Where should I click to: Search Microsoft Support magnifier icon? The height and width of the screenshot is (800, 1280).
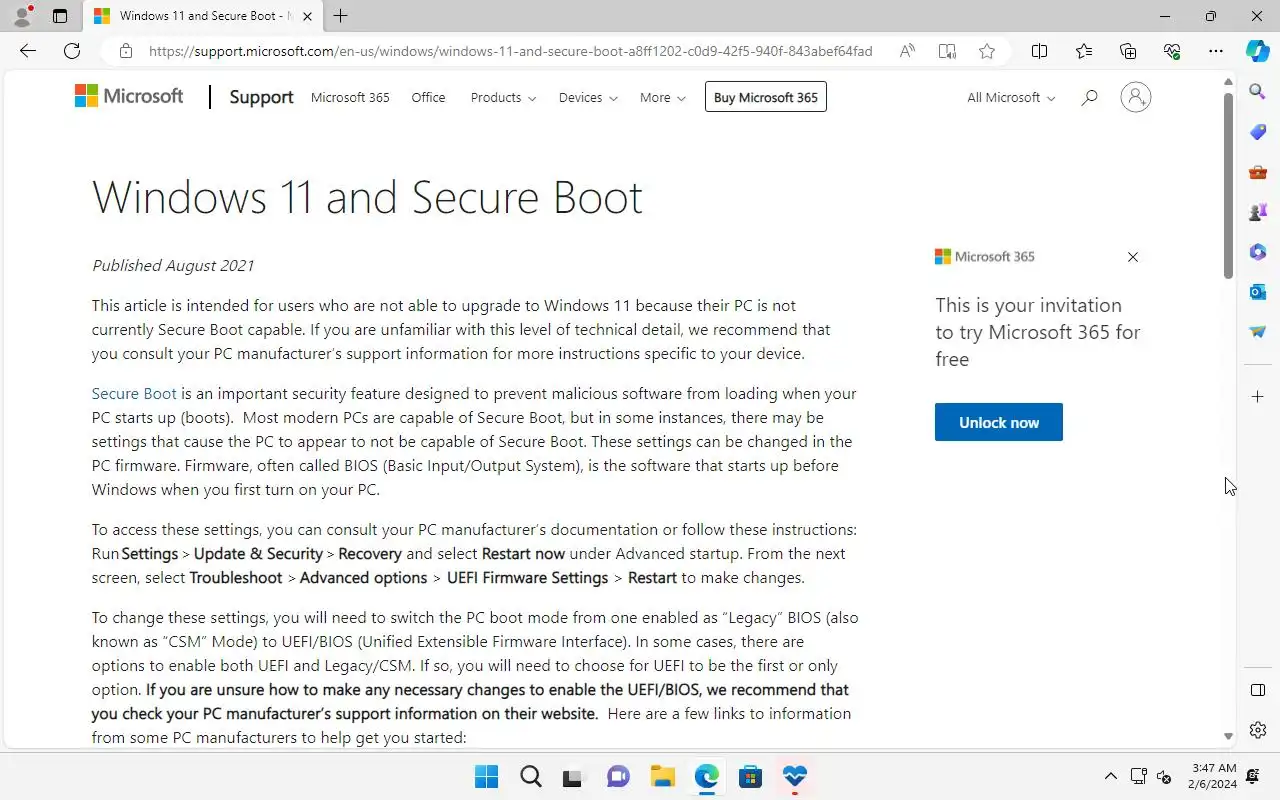pos(1089,97)
